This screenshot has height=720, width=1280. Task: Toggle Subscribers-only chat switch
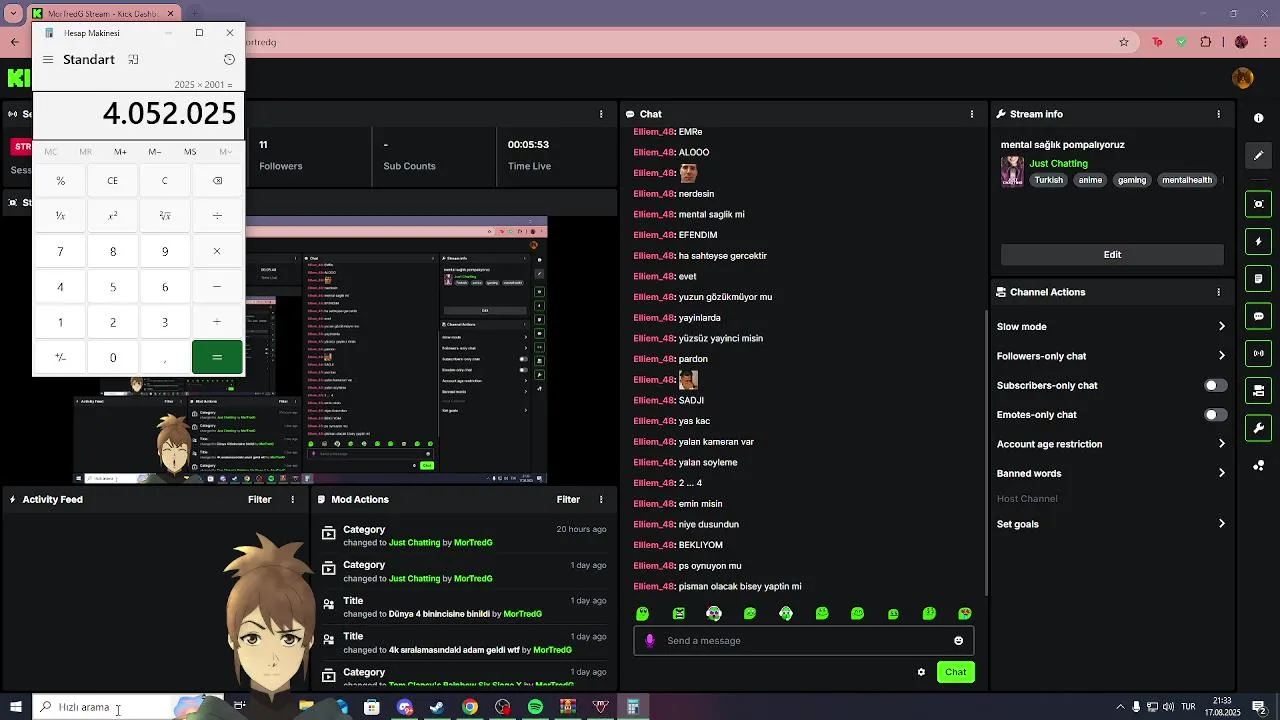pyautogui.click(x=1215, y=385)
